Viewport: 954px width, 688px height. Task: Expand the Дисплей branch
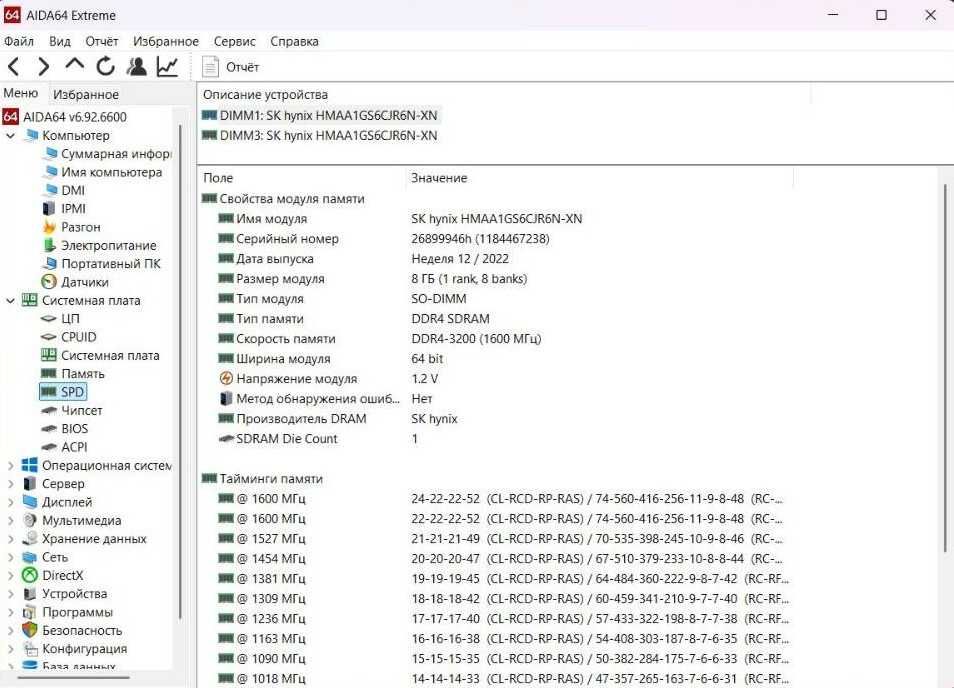pos(10,502)
